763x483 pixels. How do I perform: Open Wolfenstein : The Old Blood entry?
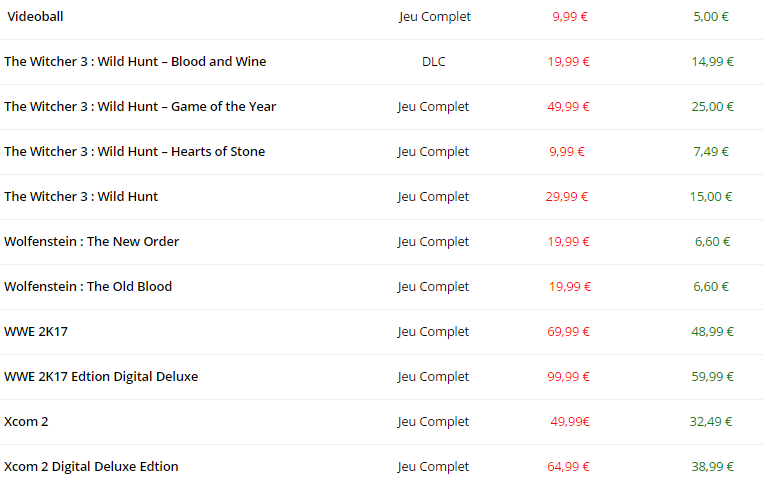88,286
